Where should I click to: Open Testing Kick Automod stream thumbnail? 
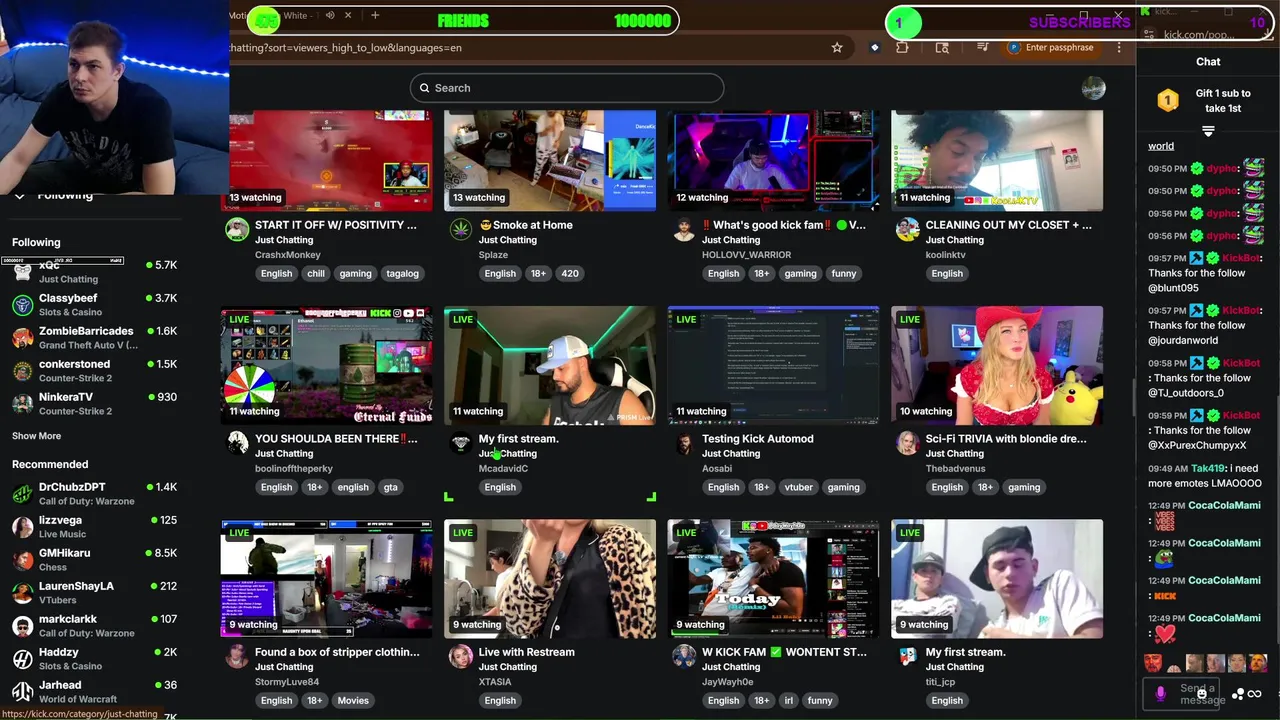coord(773,365)
